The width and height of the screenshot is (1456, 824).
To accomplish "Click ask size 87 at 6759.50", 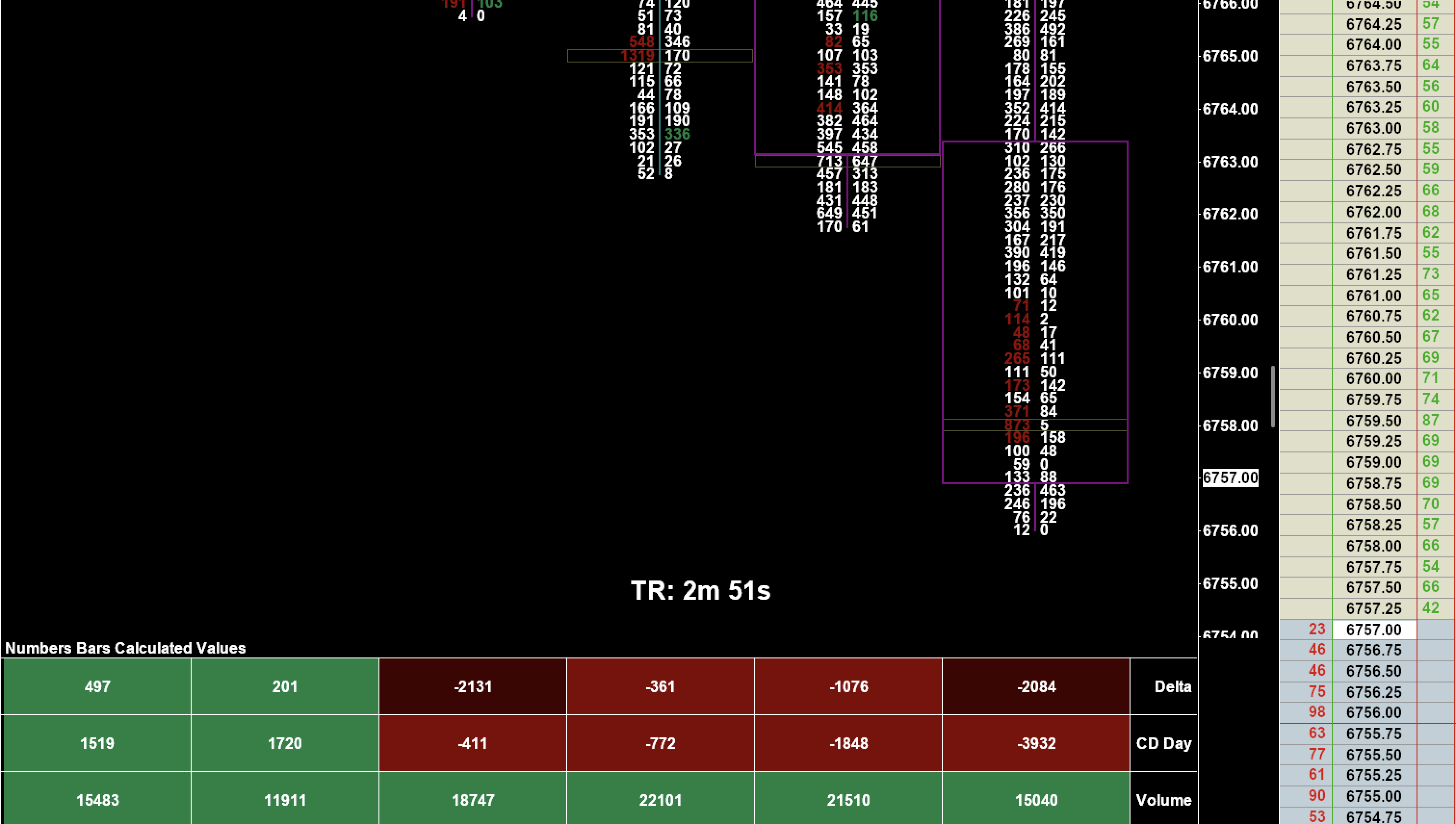I will (x=1430, y=420).
